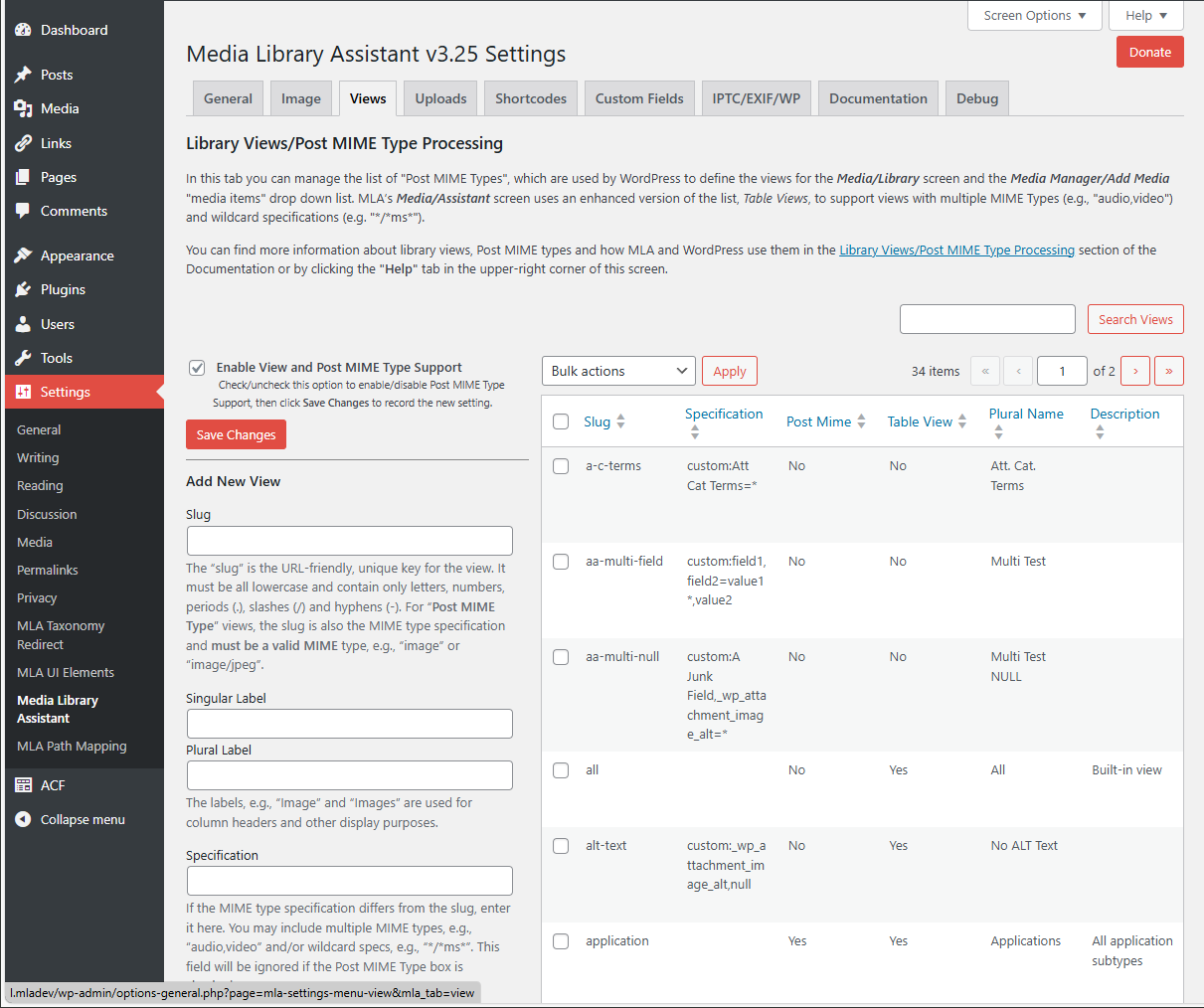Open the Help dropdown

1145,15
